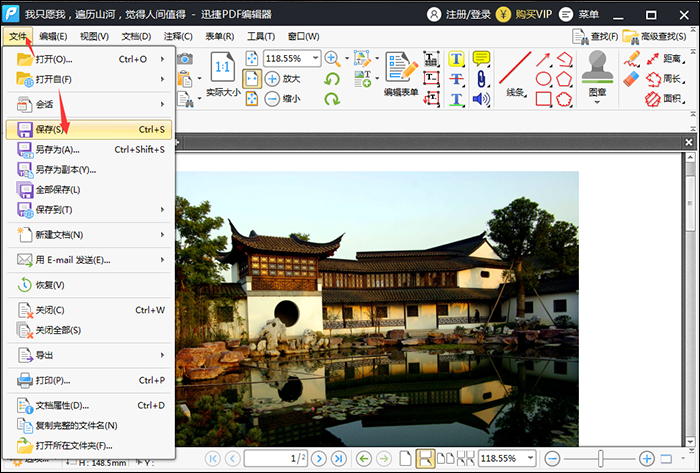
Task: Click the yellow sticky note comment icon
Action: pos(481,59)
